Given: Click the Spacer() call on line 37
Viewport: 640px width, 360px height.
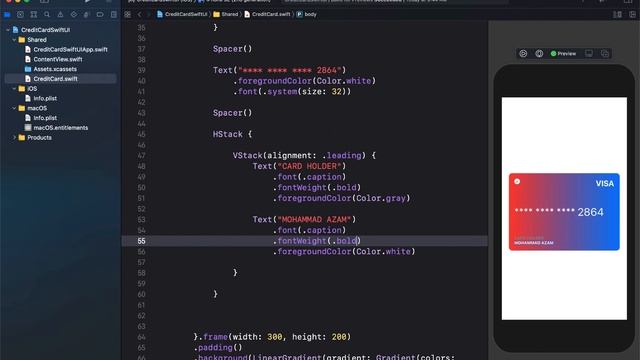Looking at the screenshot, I should coord(232,49).
